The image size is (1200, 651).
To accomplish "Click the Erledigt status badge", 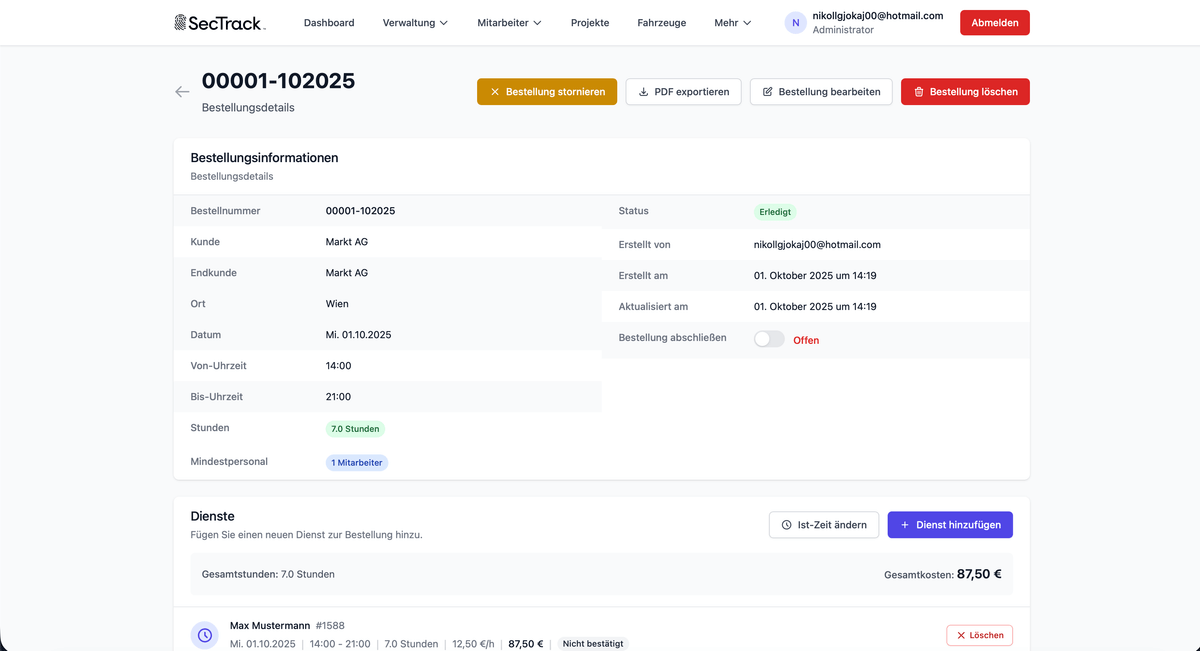I will click(x=775, y=212).
